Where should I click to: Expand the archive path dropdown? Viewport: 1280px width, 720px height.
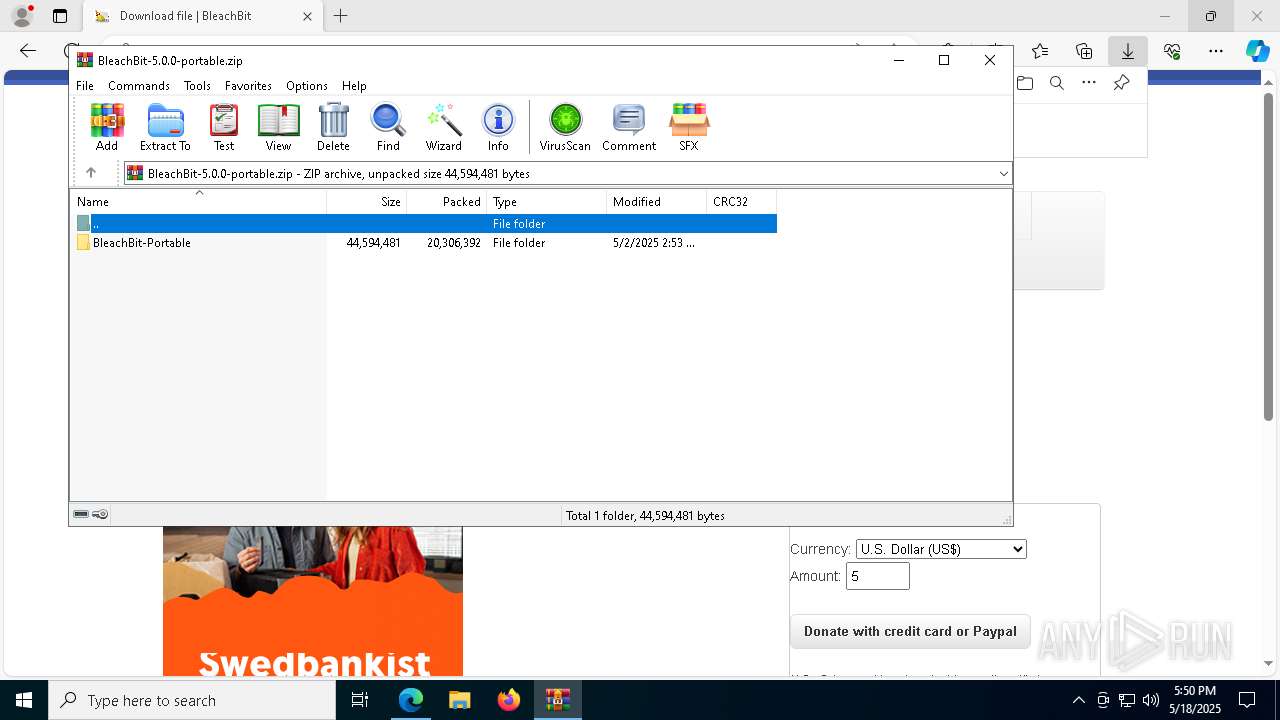1003,174
